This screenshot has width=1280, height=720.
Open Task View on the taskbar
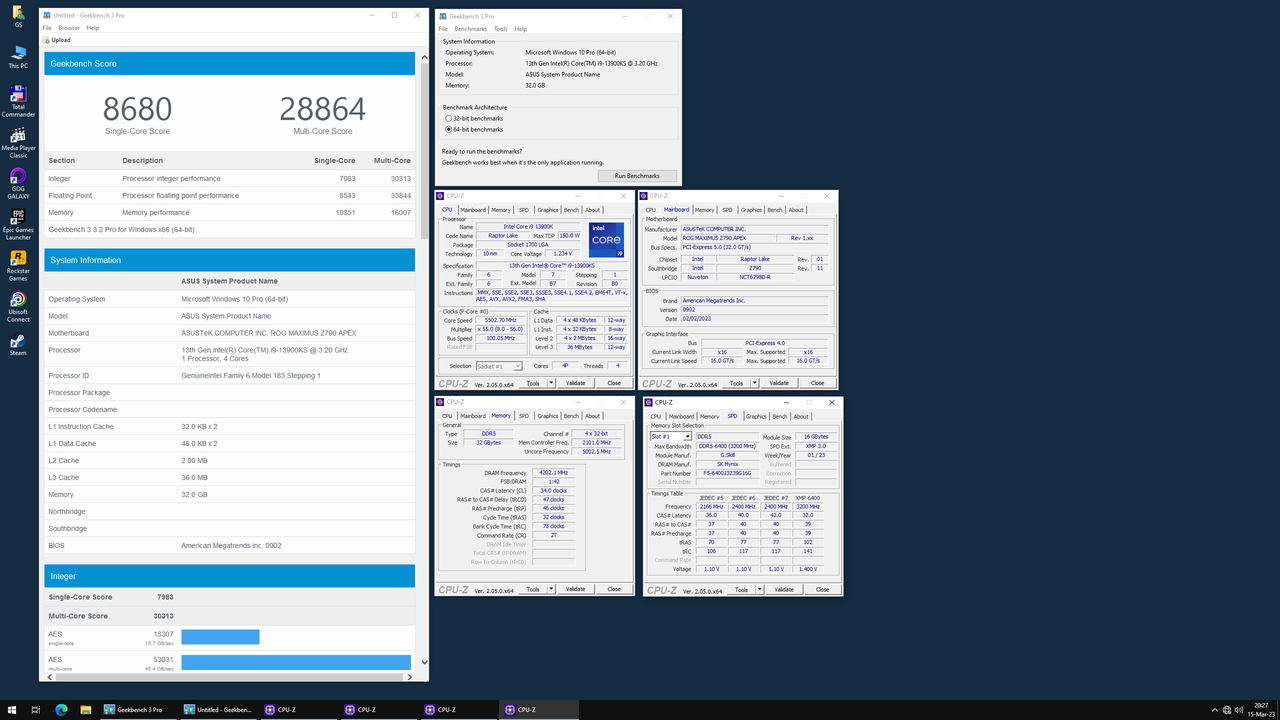click(x=36, y=710)
